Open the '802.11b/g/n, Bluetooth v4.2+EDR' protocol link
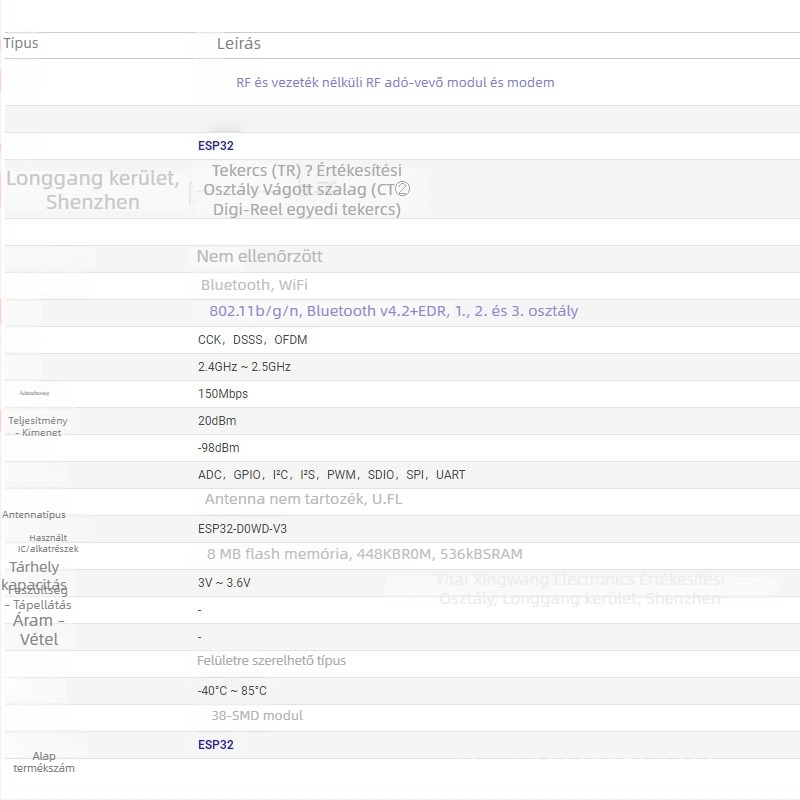800x800 pixels. tap(393, 311)
